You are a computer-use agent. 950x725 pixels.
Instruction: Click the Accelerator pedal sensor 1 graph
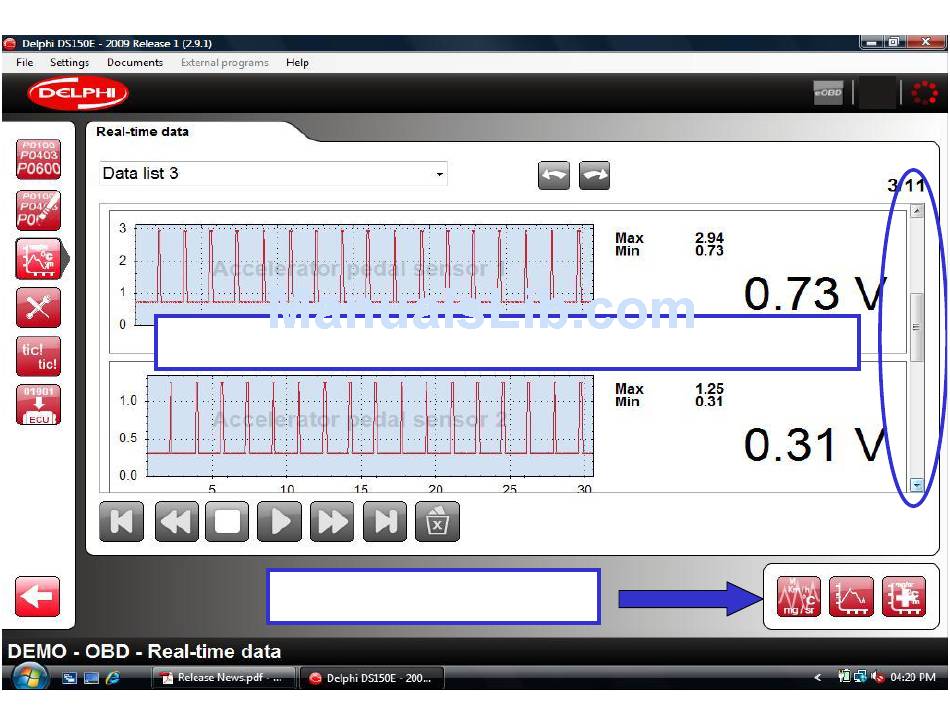tap(364, 274)
